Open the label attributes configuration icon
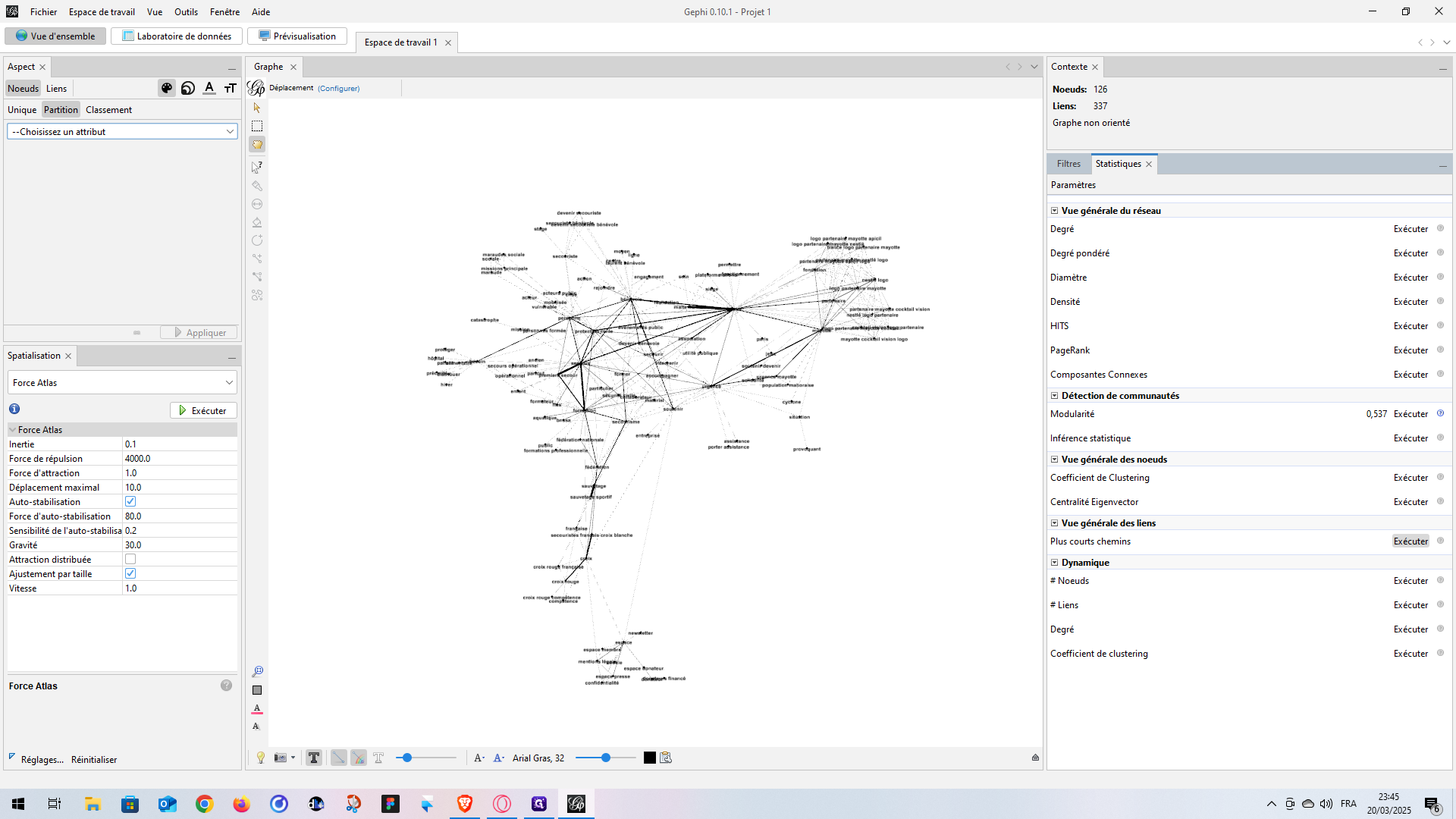Image resolution: width=1456 pixels, height=819 pixels. tap(666, 758)
